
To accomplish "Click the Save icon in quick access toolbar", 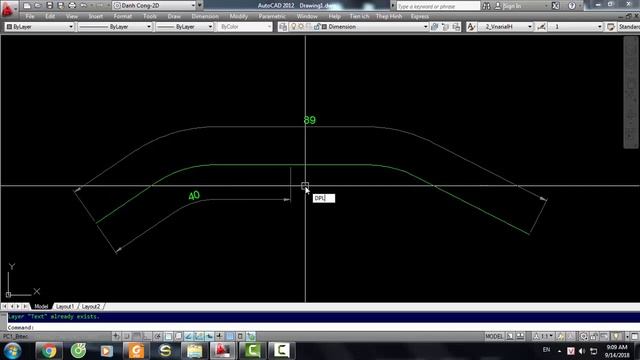I will click(x=49, y=6).
